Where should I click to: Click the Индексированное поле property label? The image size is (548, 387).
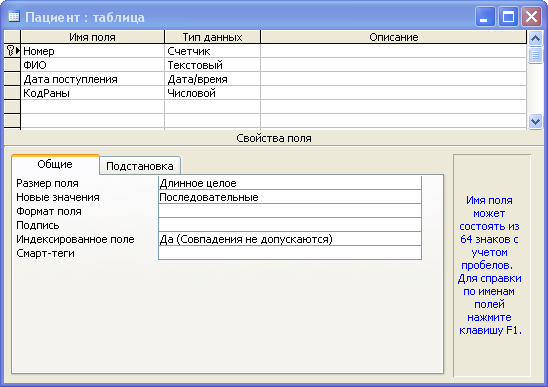(75, 239)
